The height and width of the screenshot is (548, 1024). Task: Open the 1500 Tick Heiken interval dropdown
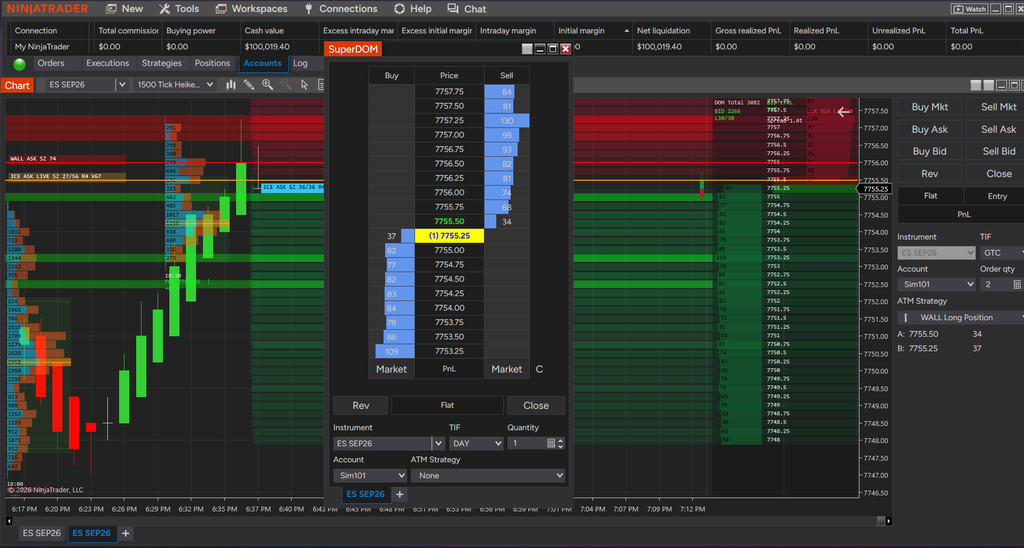click(x=174, y=85)
